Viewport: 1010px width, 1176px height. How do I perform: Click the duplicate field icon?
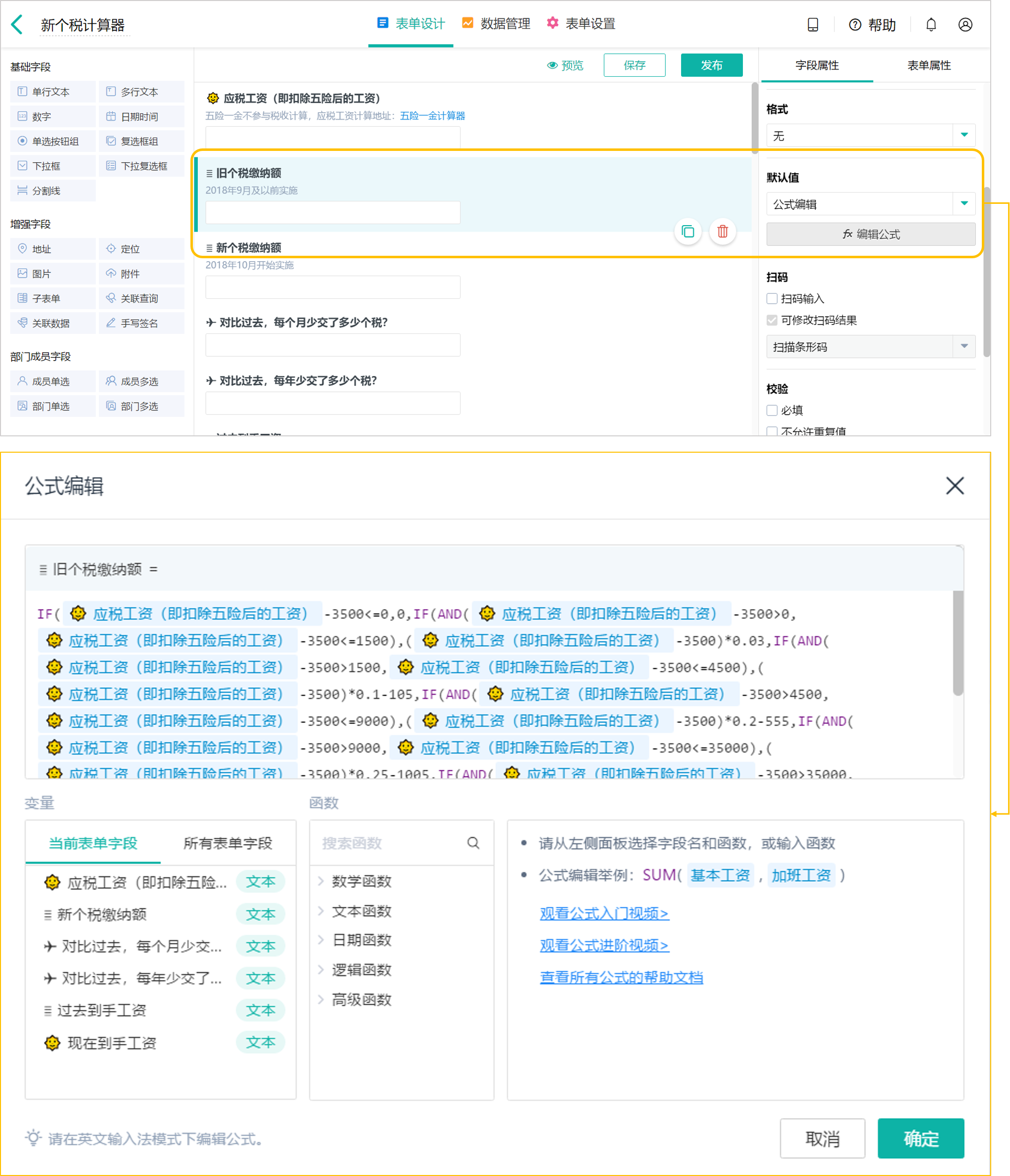[688, 231]
